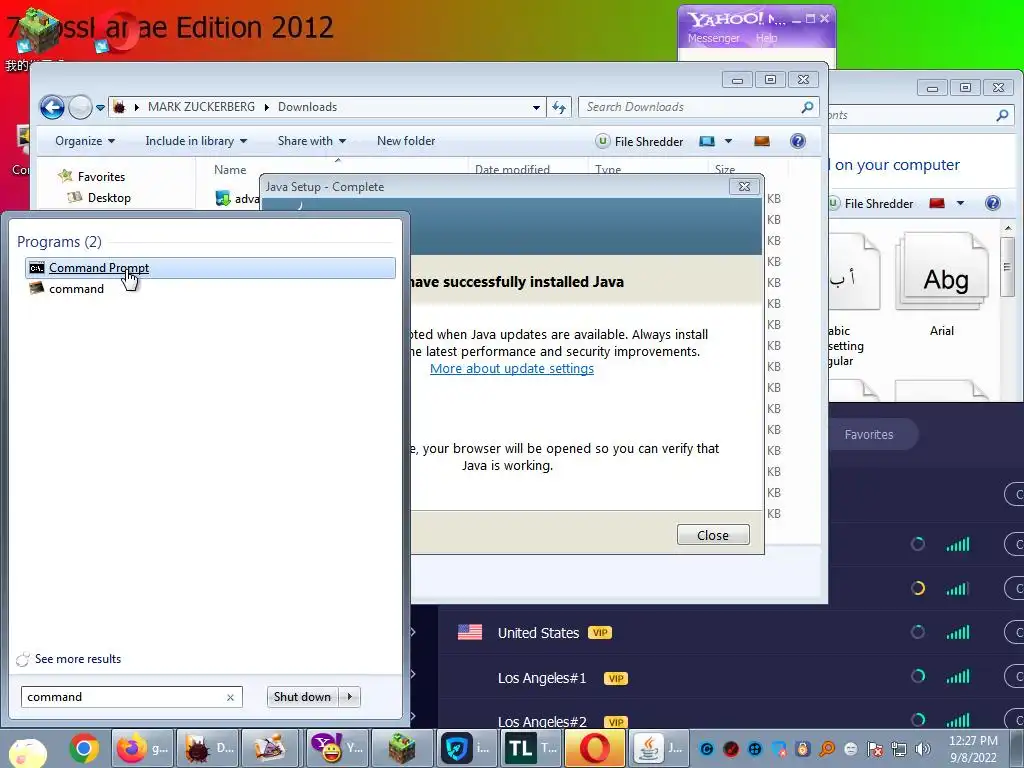Open 'More about update settings' link
Screen dimensions: 1024x768
pos(512,368)
